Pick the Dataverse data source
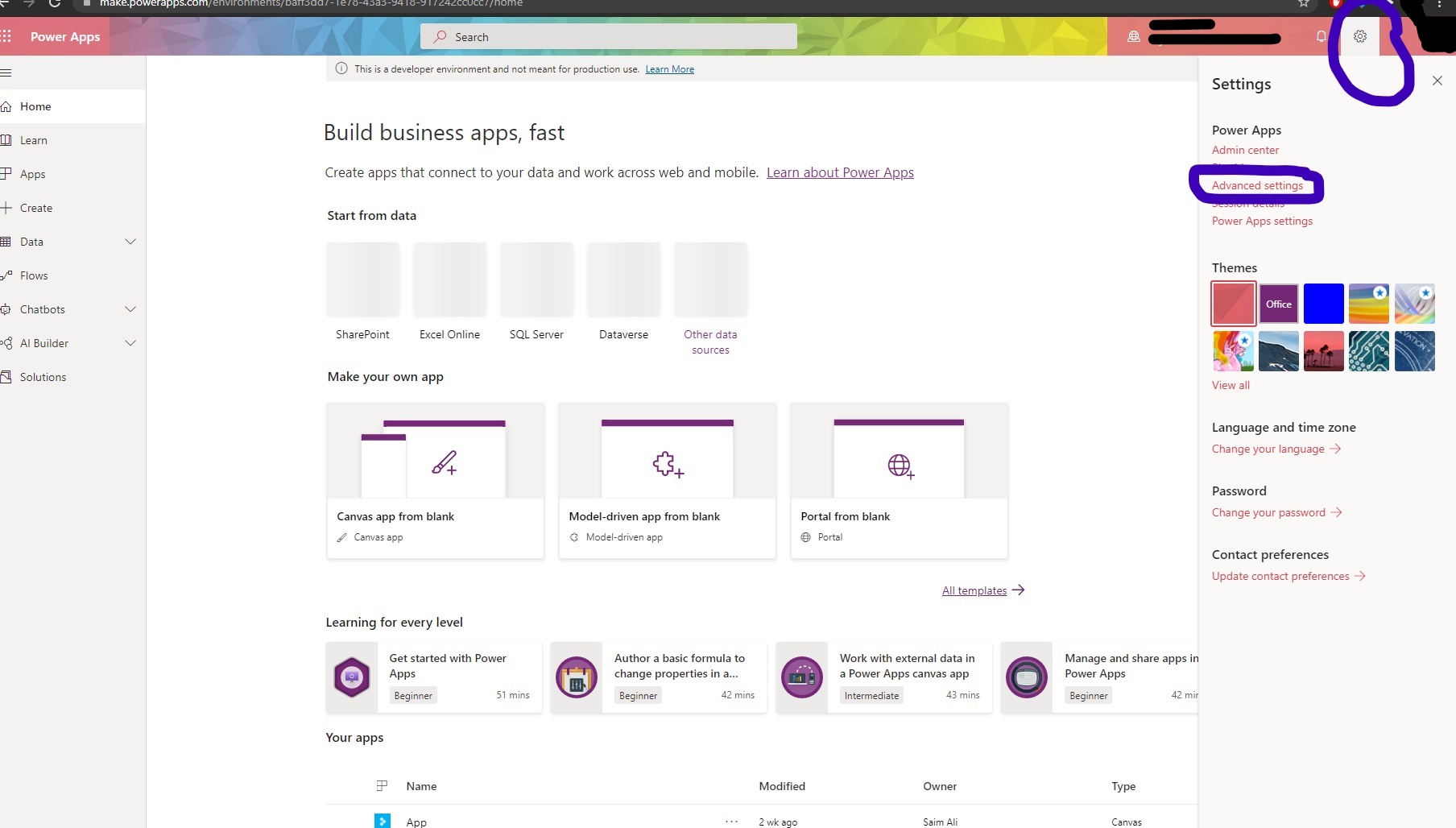Viewport: 1456px width, 828px height. tap(623, 279)
